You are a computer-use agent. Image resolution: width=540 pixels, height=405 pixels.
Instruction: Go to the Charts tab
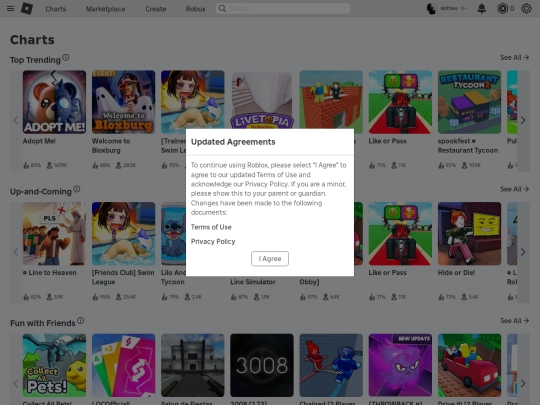point(56,9)
